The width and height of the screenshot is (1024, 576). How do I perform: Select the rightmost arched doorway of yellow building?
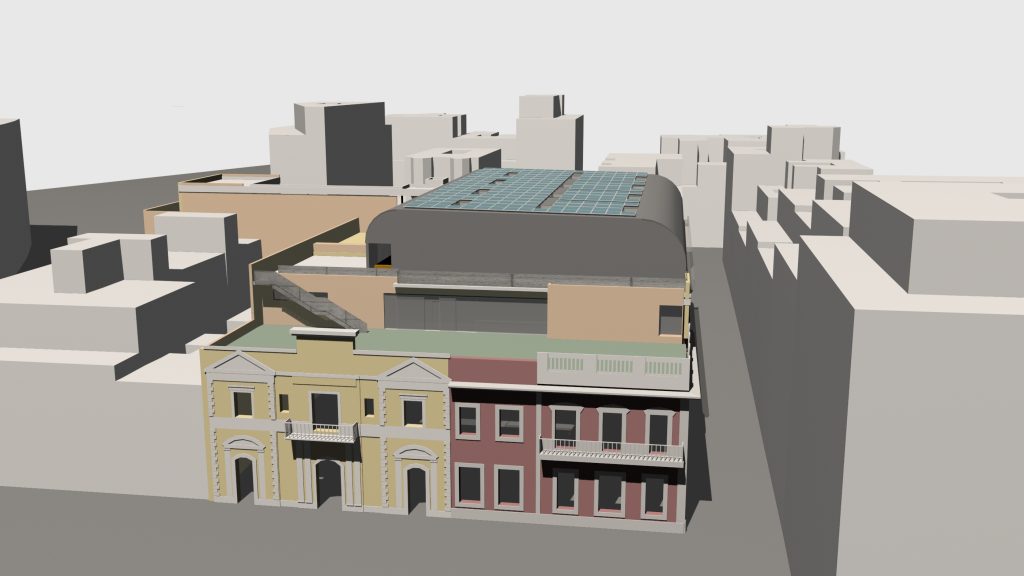(x=416, y=488)
